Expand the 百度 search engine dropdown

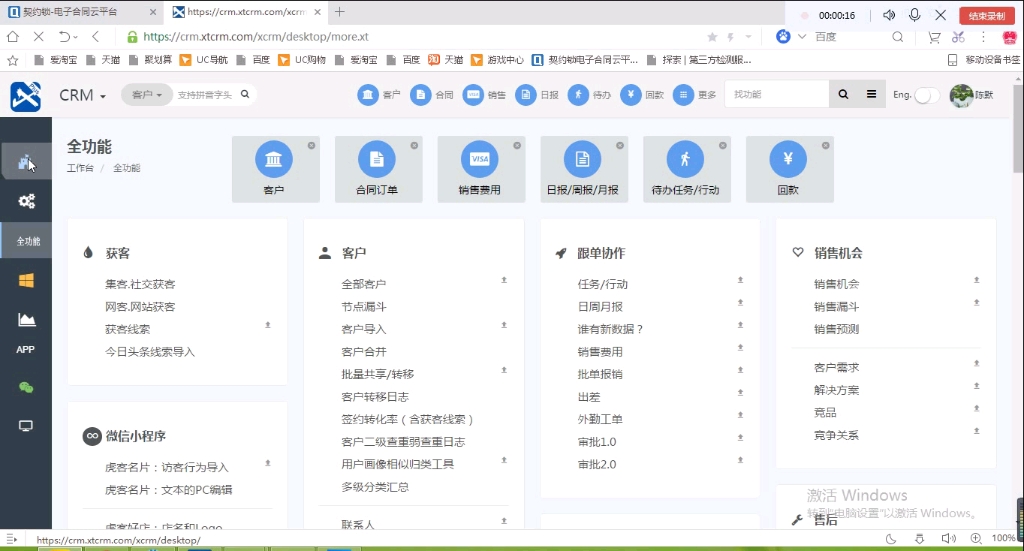pyautogui.click(x=802, y=37)
